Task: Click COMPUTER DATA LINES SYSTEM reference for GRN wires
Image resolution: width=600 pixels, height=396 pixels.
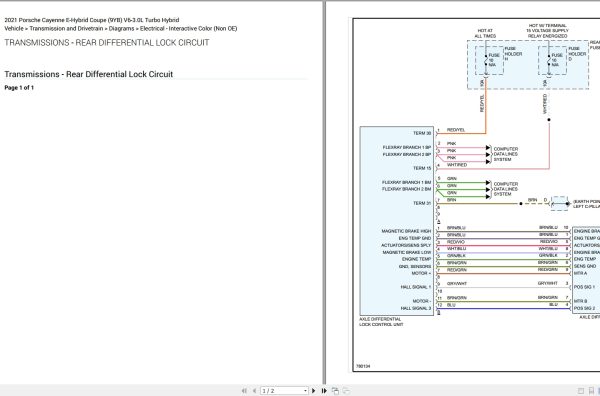Action: tap(505, 189)
